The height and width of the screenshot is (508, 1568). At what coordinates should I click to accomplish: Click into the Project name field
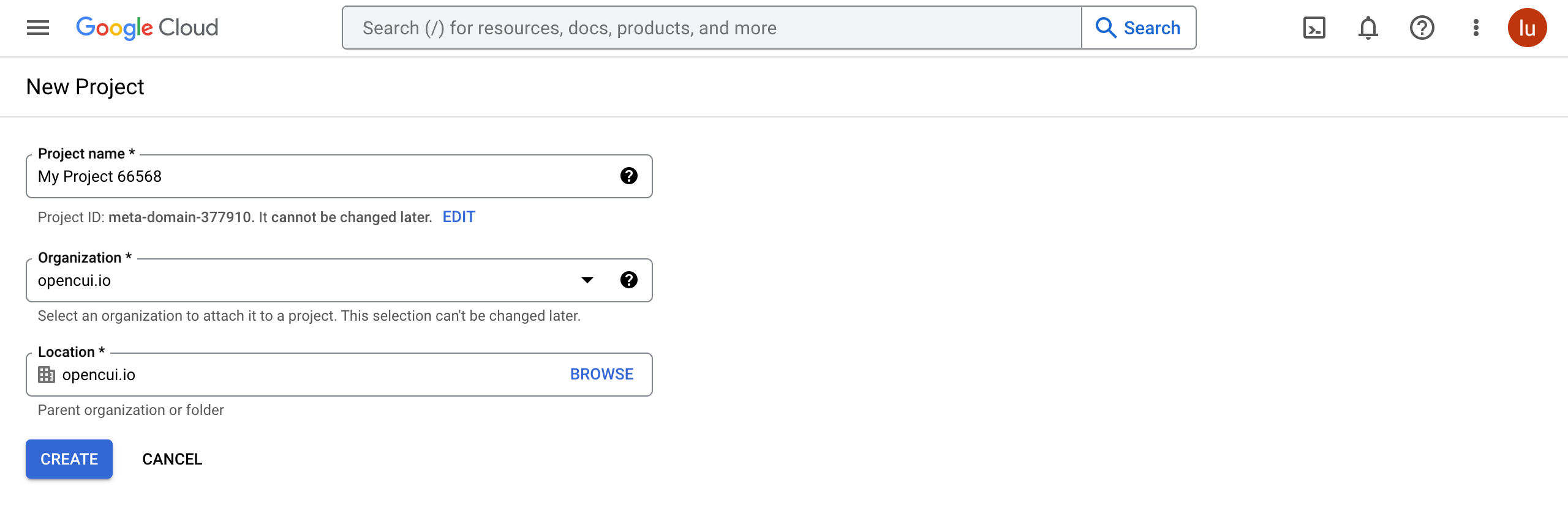339,176
